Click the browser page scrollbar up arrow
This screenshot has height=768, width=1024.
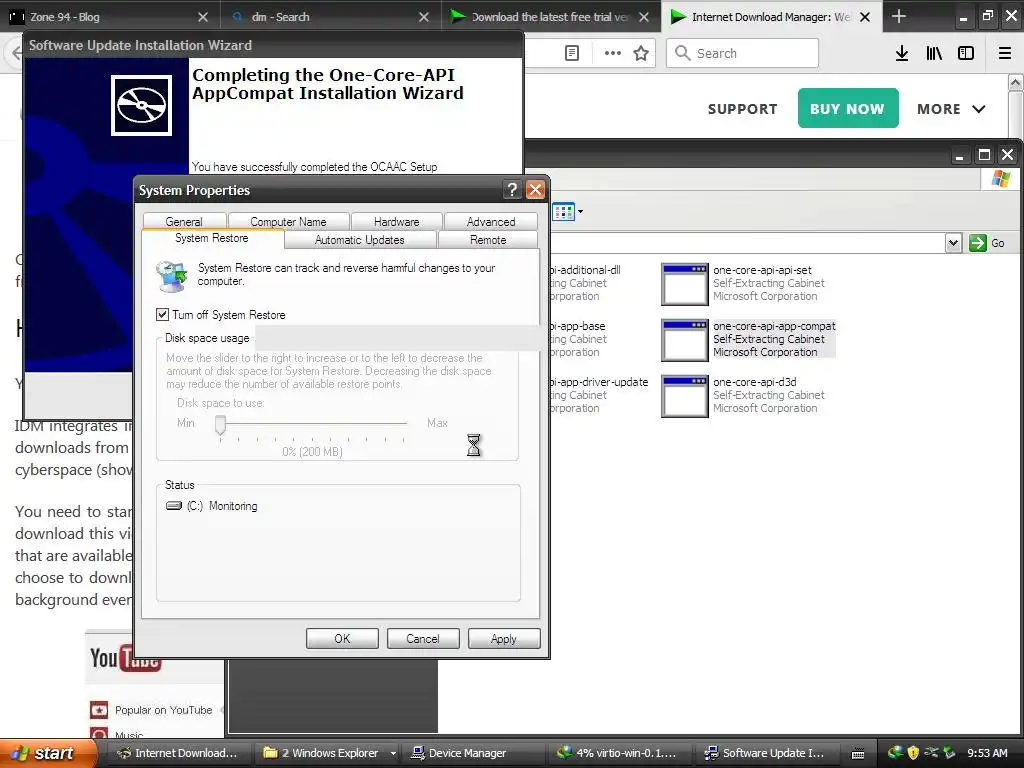(x=1016, y=82)
